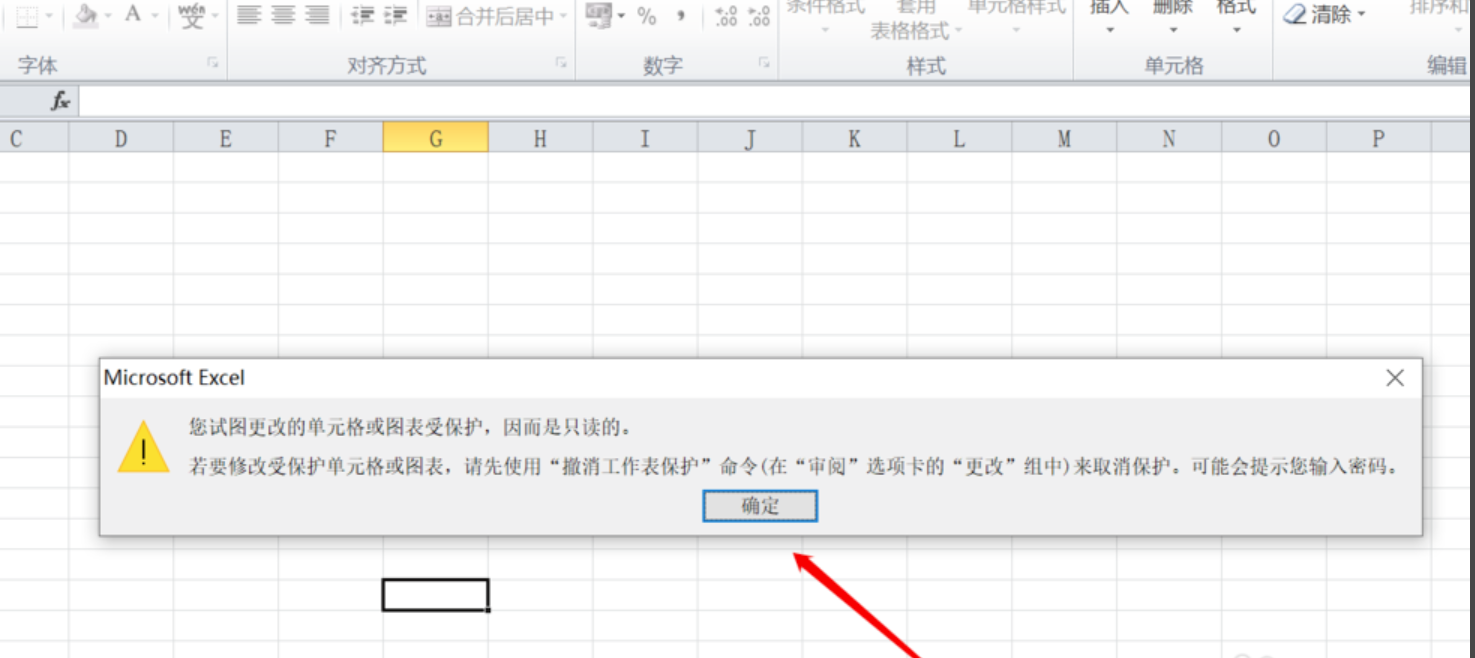Click the decrease indent icon
1475x658 pixels.
pos(362,15)
